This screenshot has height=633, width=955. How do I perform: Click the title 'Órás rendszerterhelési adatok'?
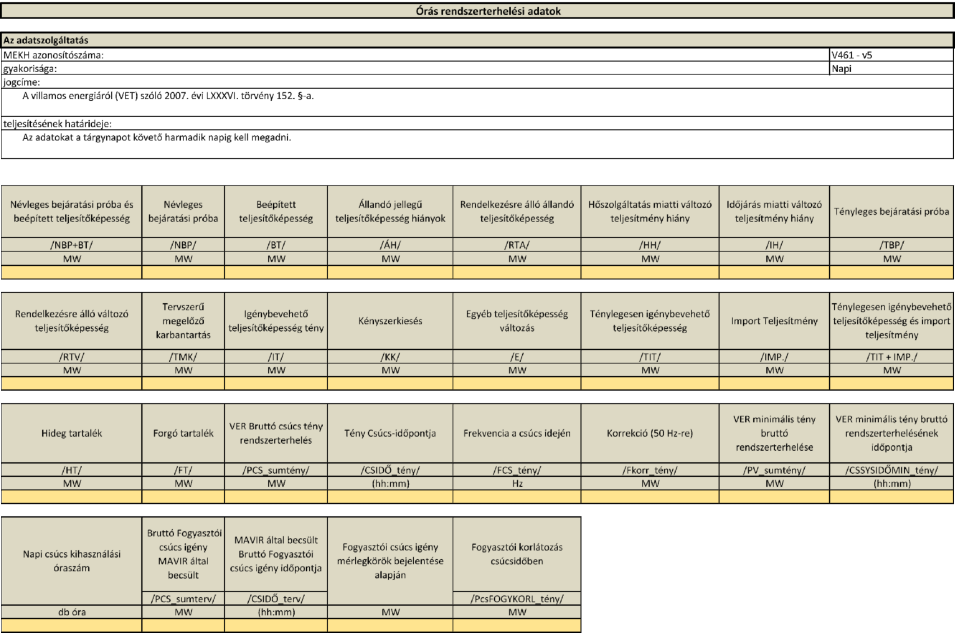click(476, 10)
